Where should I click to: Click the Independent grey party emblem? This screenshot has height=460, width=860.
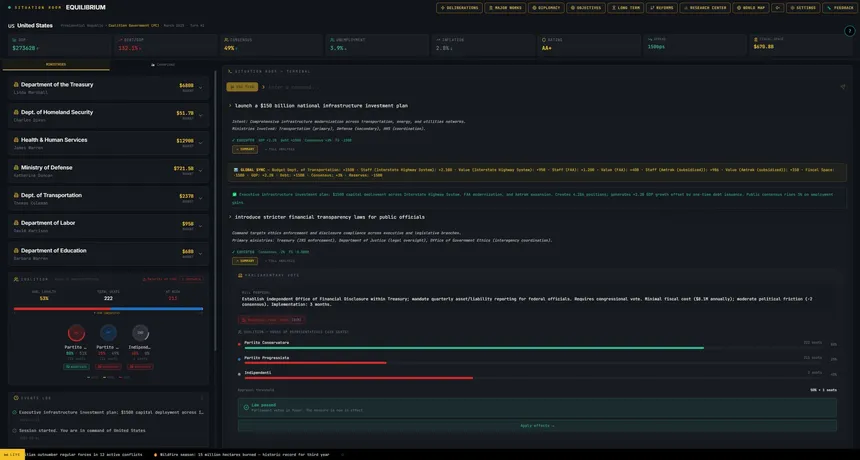(140, 333)
